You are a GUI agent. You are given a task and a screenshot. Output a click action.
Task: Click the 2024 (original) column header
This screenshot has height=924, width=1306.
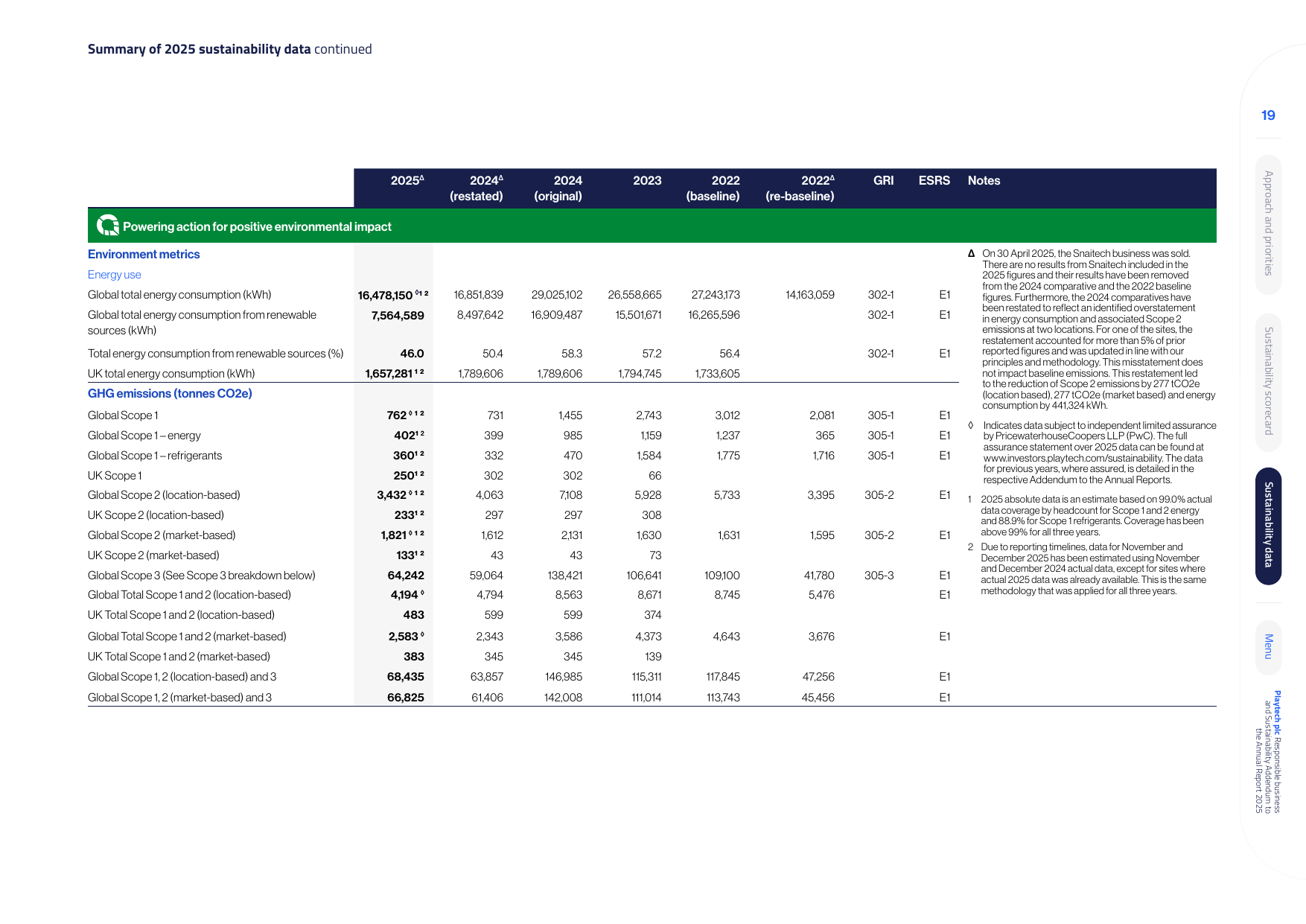[558, 188]
